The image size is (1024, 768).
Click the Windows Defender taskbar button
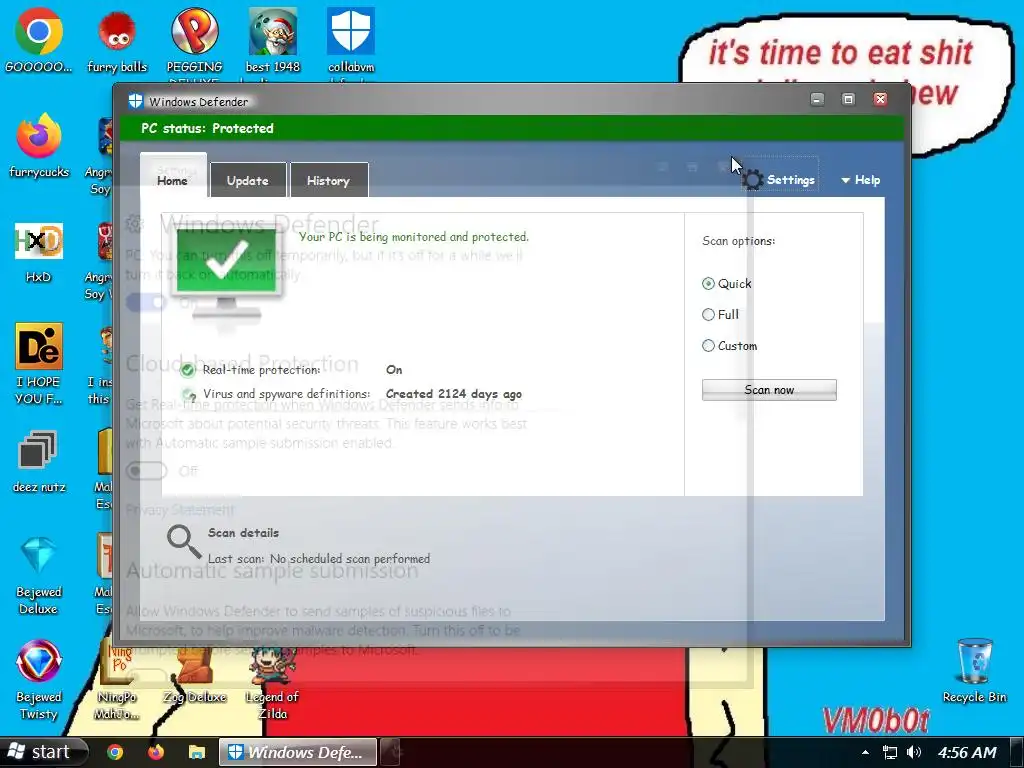pyautogui.click(x=297, y=752)
